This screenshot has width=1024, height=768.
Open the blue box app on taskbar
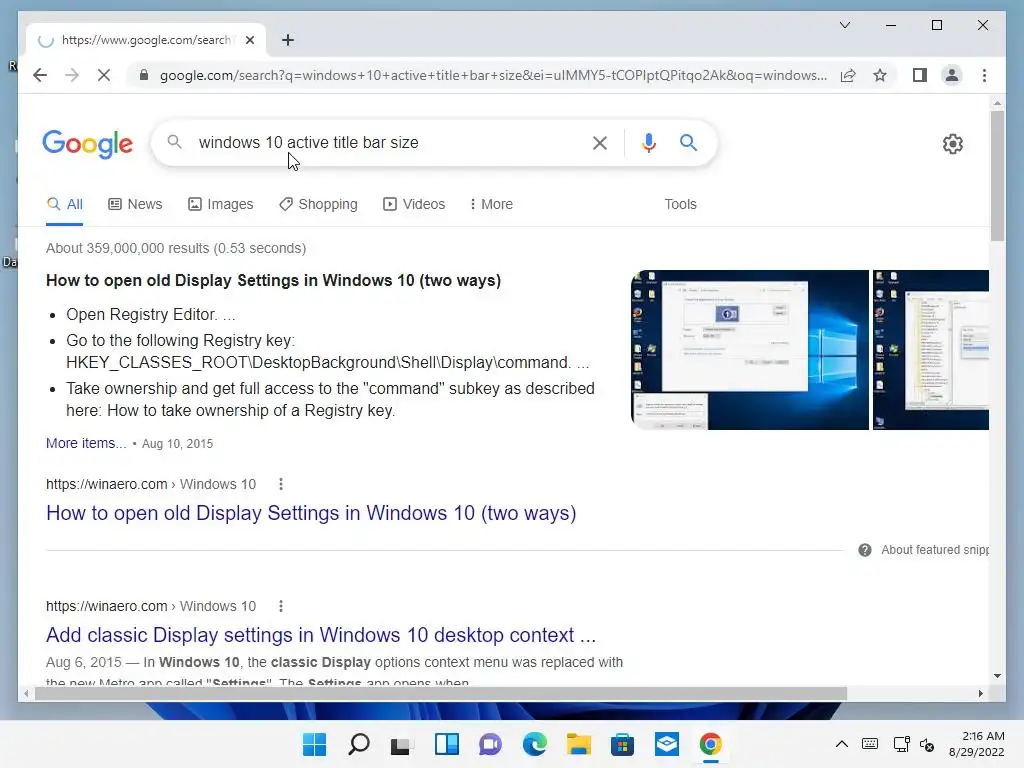tap(667, 744)
